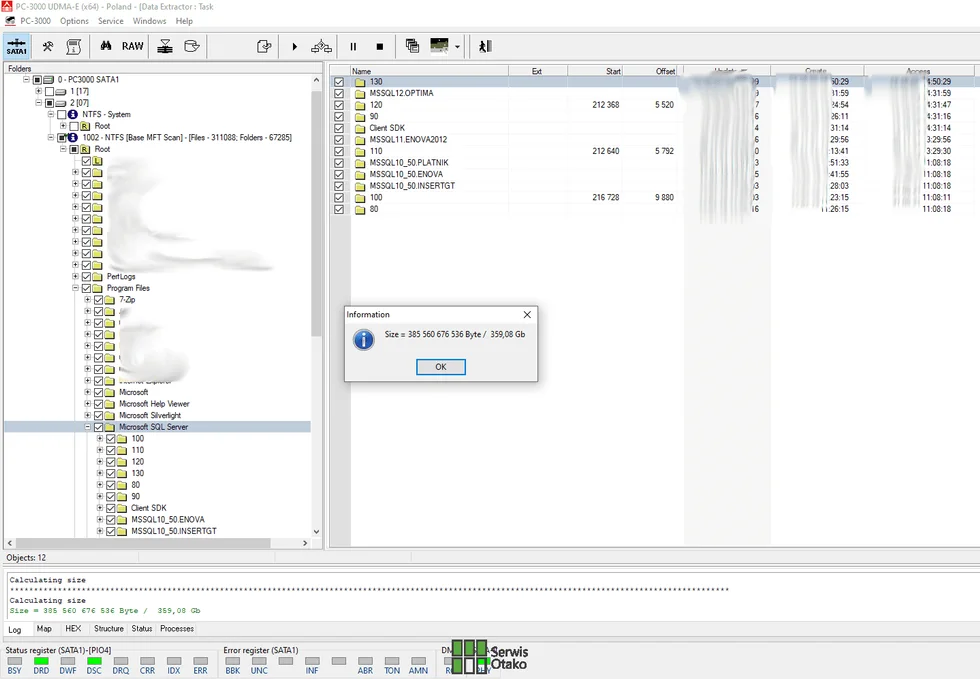Viewport: 980px width, 679px height.
Task: Confirm the Information dialog with OK
Action: [441, 367]
